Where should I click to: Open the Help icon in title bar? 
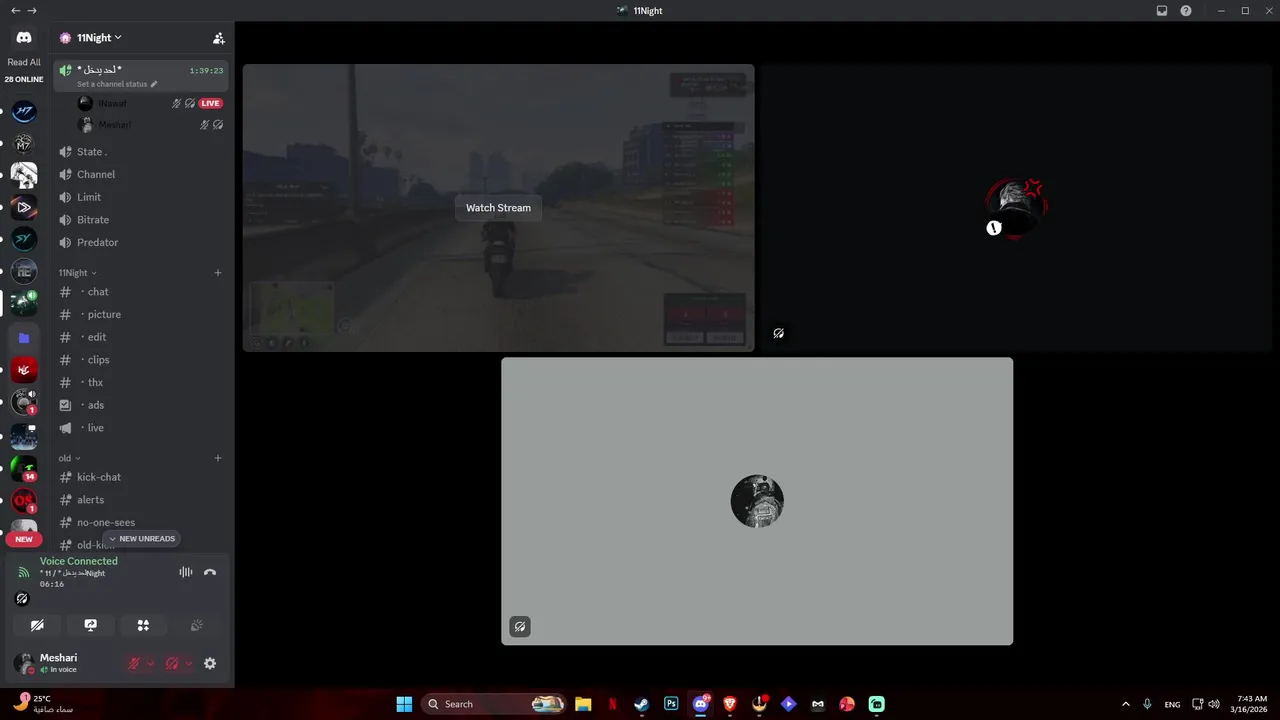click(1186, 10)
